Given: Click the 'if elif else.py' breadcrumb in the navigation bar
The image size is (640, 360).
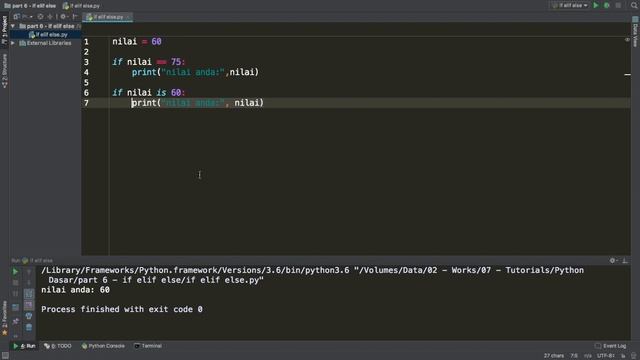Looking at the screenshot, I should click(x=81, y=6).
